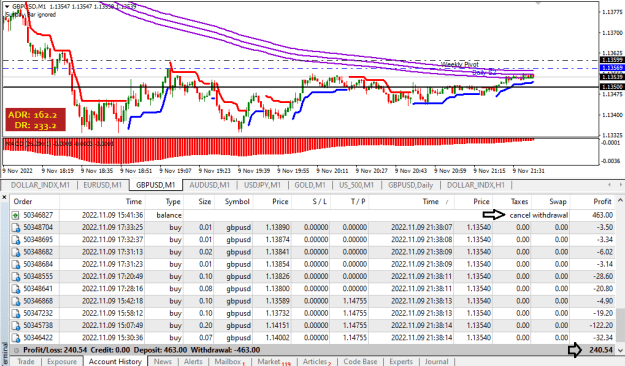The width and height of the screenshot is (625, 366).
Task: Click balance entry icon for order 50346827
Action: click(x=15, y=216)
